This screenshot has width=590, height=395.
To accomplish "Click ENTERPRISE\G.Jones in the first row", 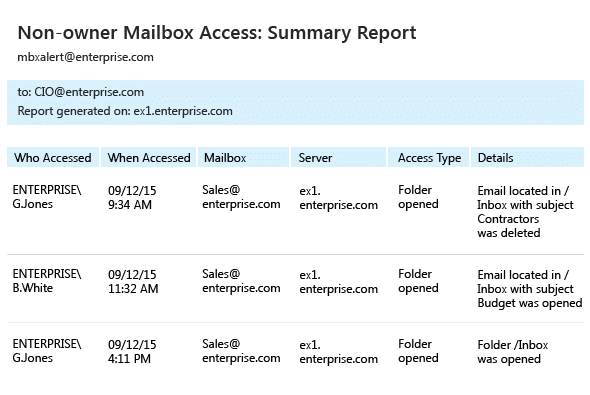I will click(47, 197).
